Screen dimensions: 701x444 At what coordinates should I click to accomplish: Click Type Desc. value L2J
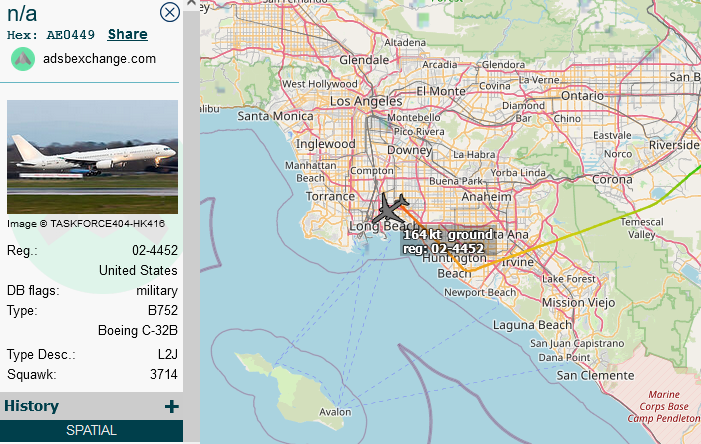[x=168, y=354]
